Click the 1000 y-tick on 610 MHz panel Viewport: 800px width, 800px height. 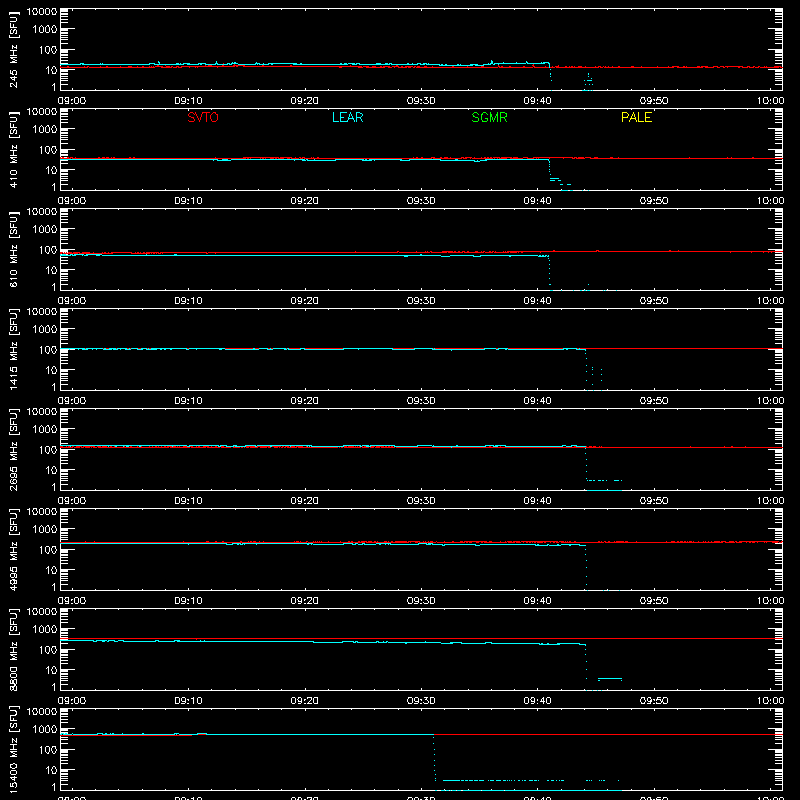[x=45, y=229]
